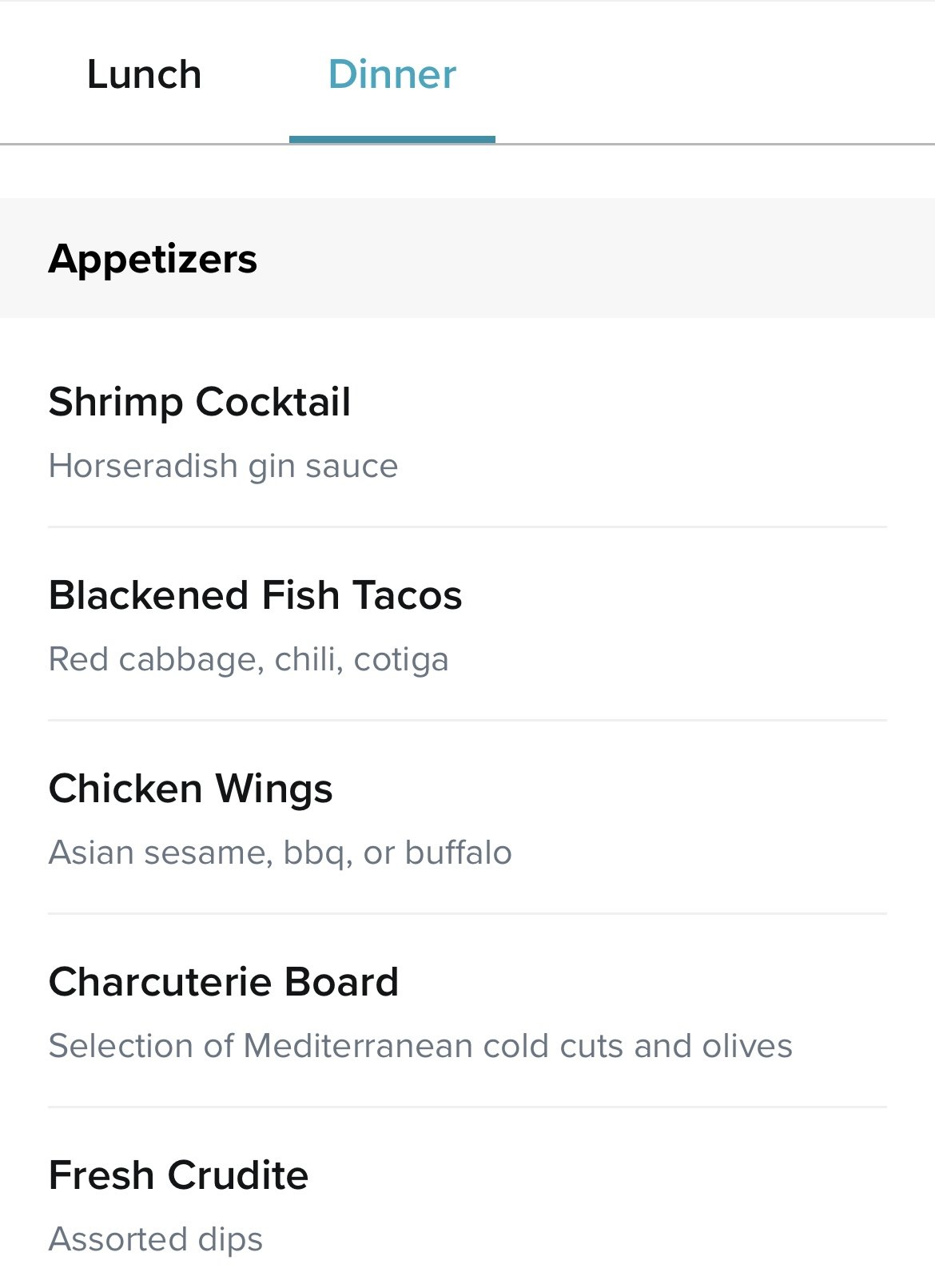The height and width of the screenshot is (1288, 935).
Task: Click the word Crudite in last item
Action: (238, 1175)
